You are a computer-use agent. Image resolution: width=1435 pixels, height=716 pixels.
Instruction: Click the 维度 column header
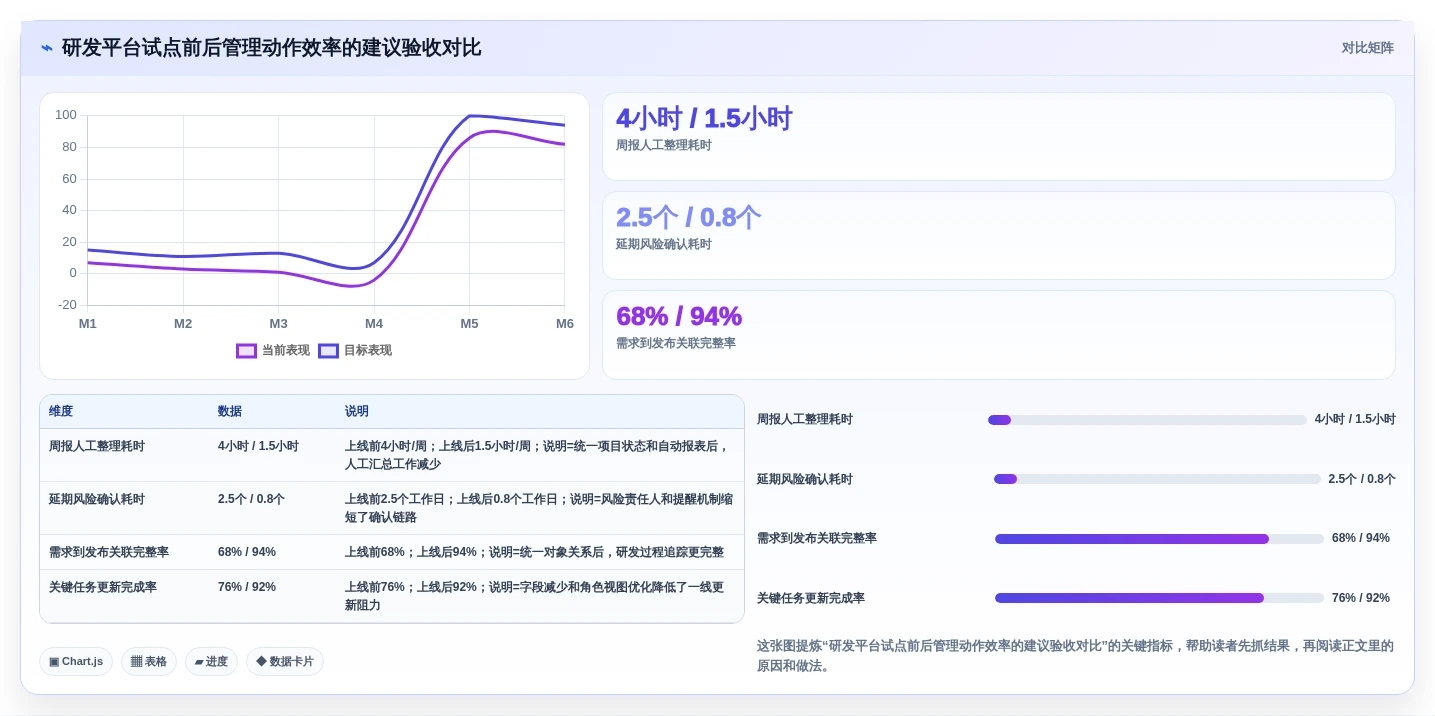tap(61, 412)
